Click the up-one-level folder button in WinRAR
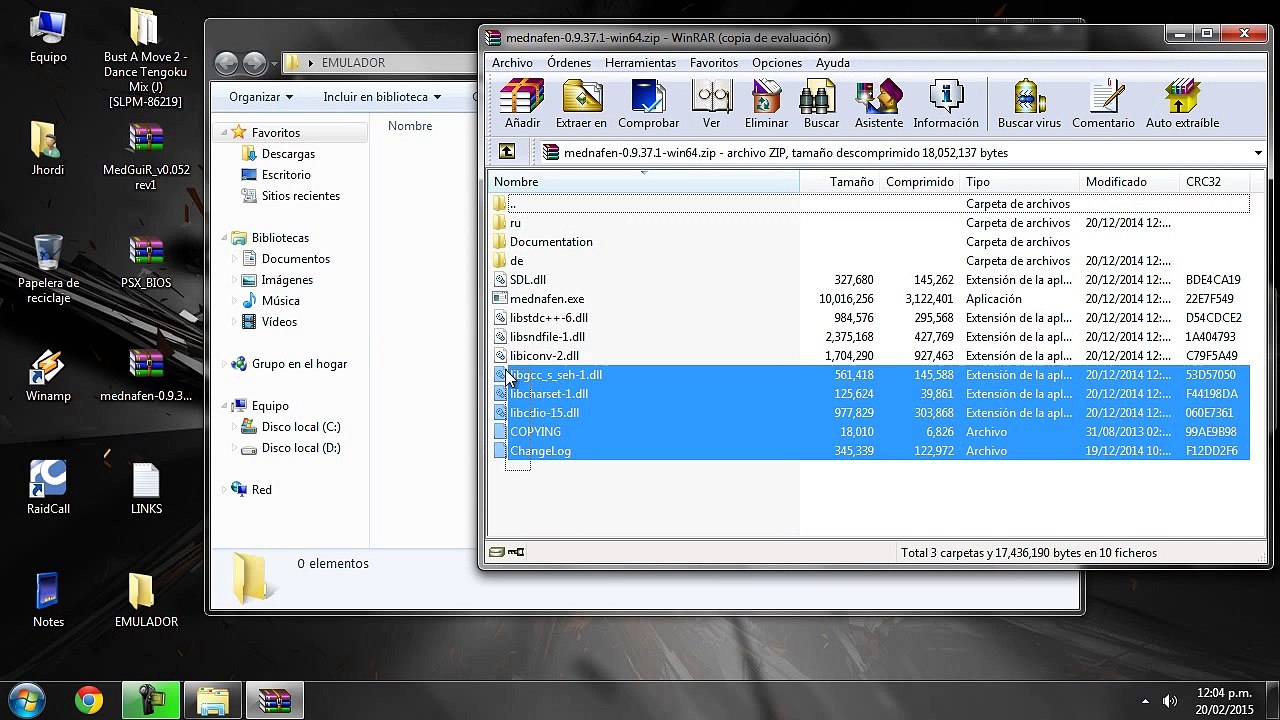Viewport: 1280px width, 720px height. [507, 152]
